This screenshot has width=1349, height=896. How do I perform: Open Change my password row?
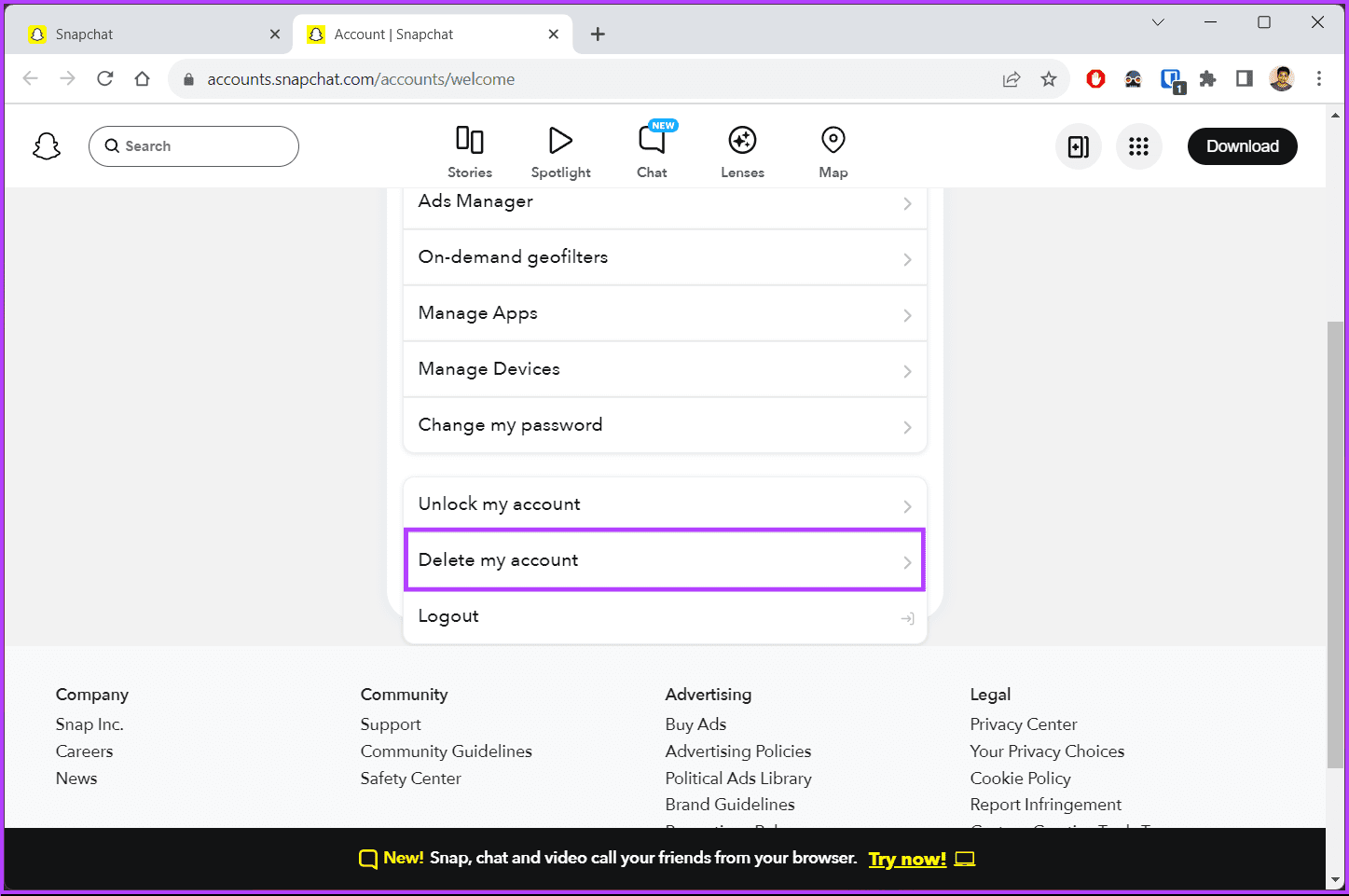[x=665, y=425]
